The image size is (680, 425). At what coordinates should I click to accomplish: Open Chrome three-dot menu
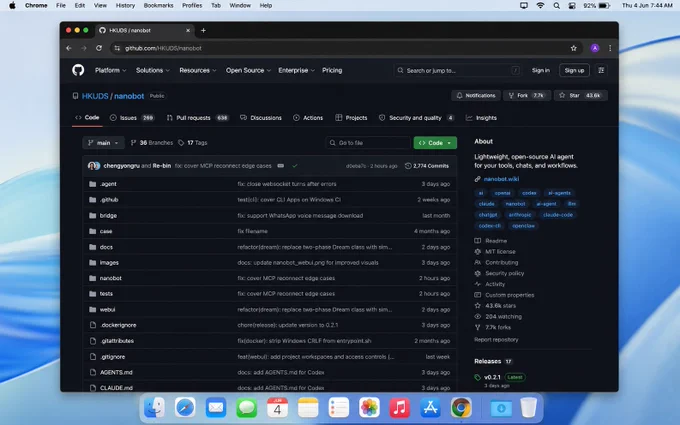tap(610, 48)
